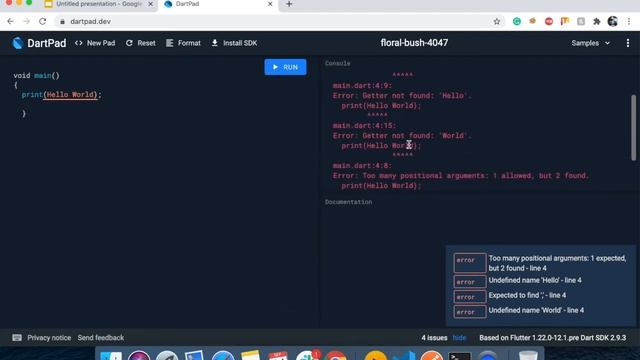The height and width of the screenshot is (360, 640).
Task: Hide the issues panel
Action: coord(459,338)
